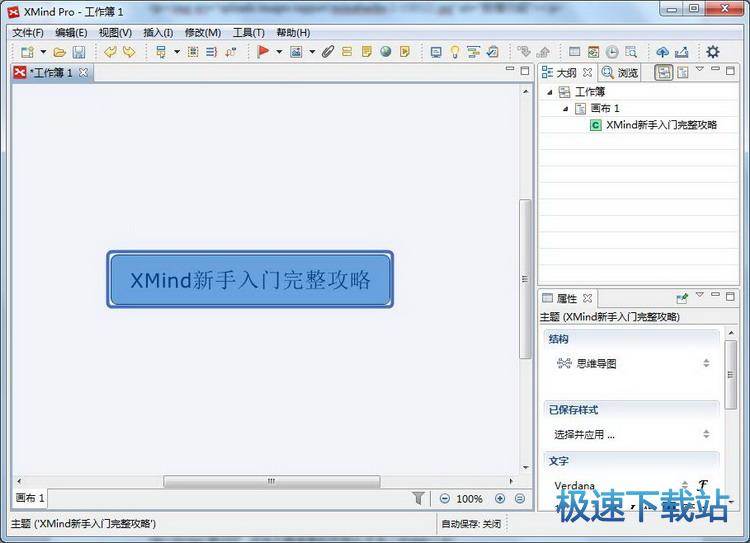Open the Verdana font dropdown
Image resolution: width=750 pixels, height=543 pixels.
pyautogui.click(x=621, y=486)
